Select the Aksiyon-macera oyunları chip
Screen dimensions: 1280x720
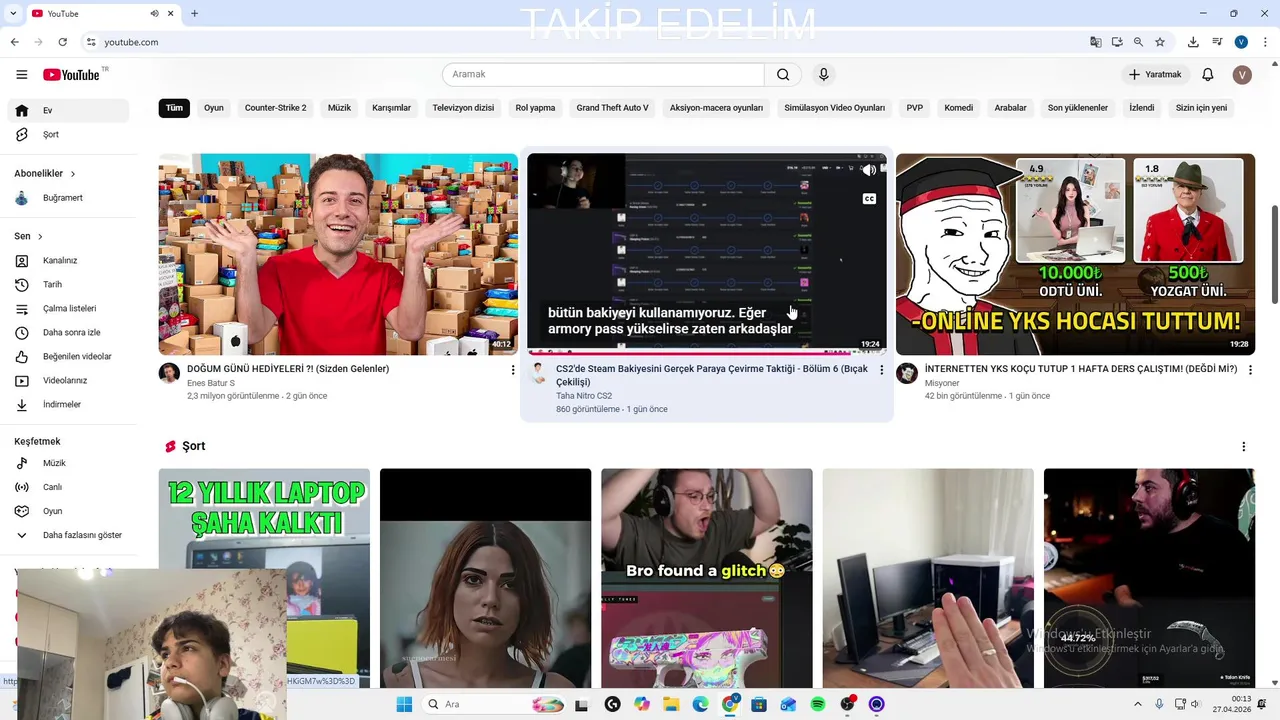coord(716,108)
